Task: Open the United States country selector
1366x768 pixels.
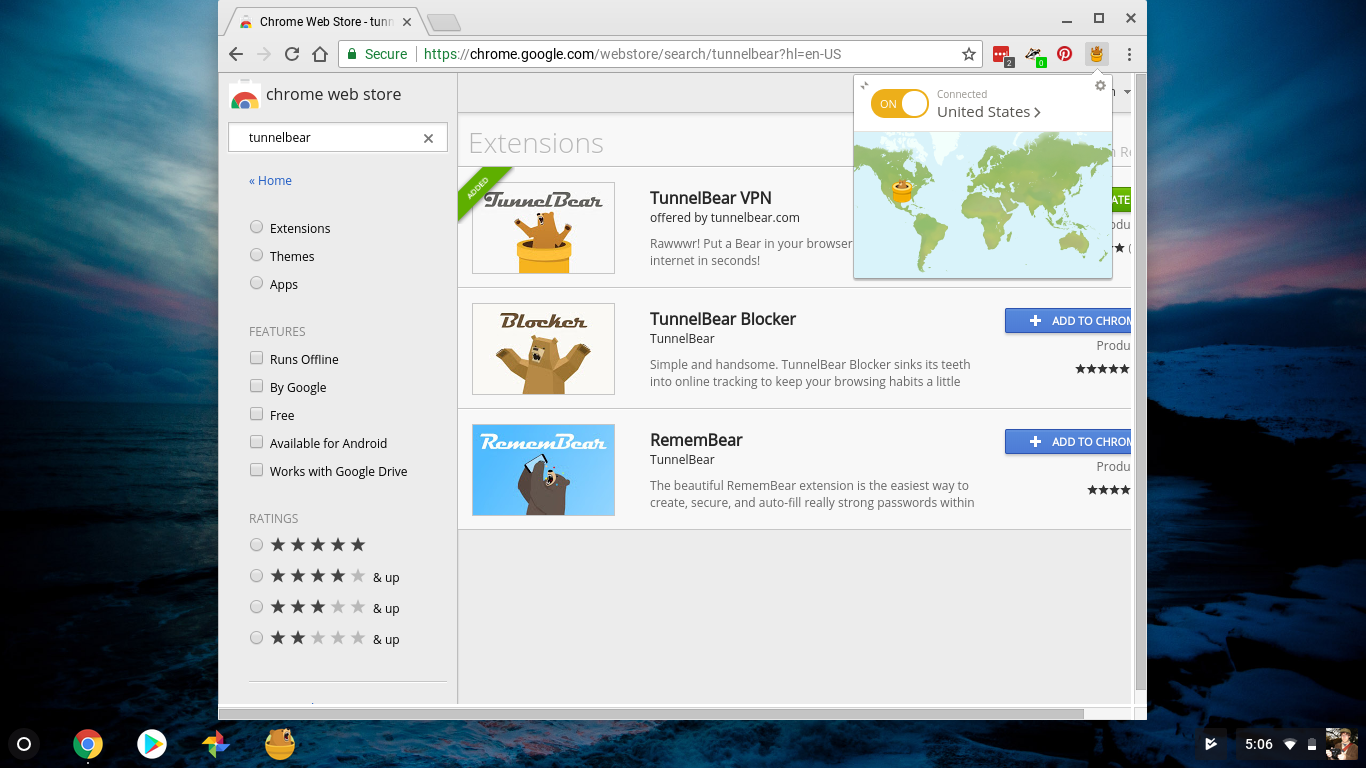Action: 989,112
